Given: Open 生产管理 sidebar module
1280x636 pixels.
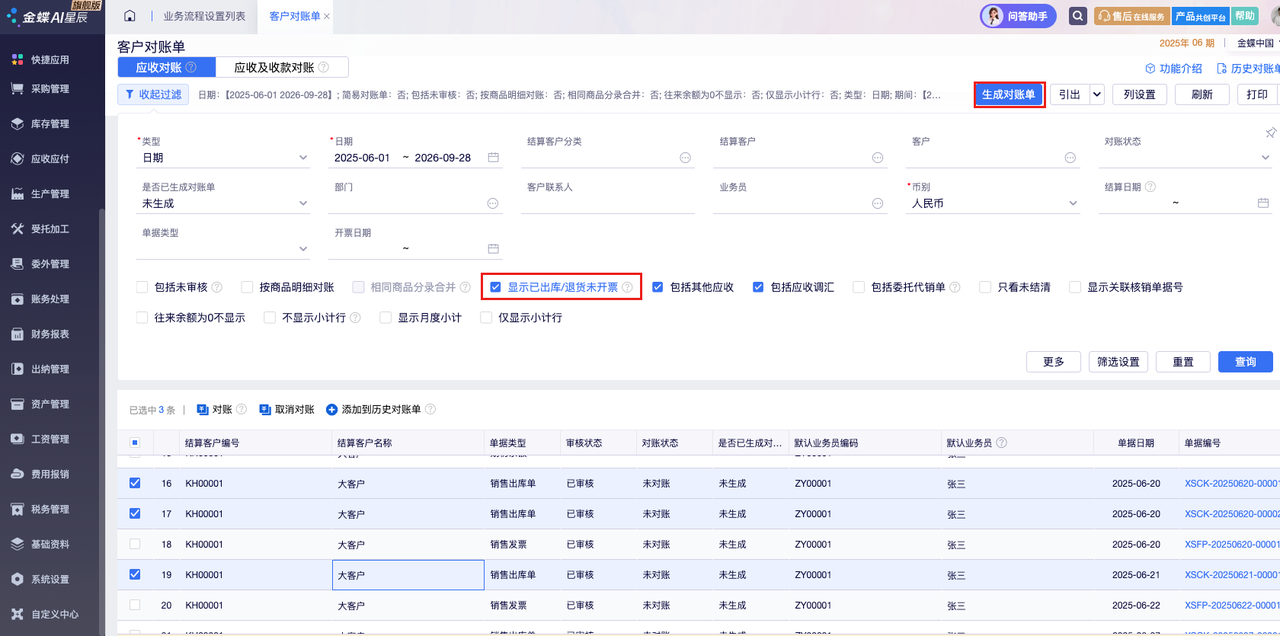Looking at the screenshot, I should (40, 194).
